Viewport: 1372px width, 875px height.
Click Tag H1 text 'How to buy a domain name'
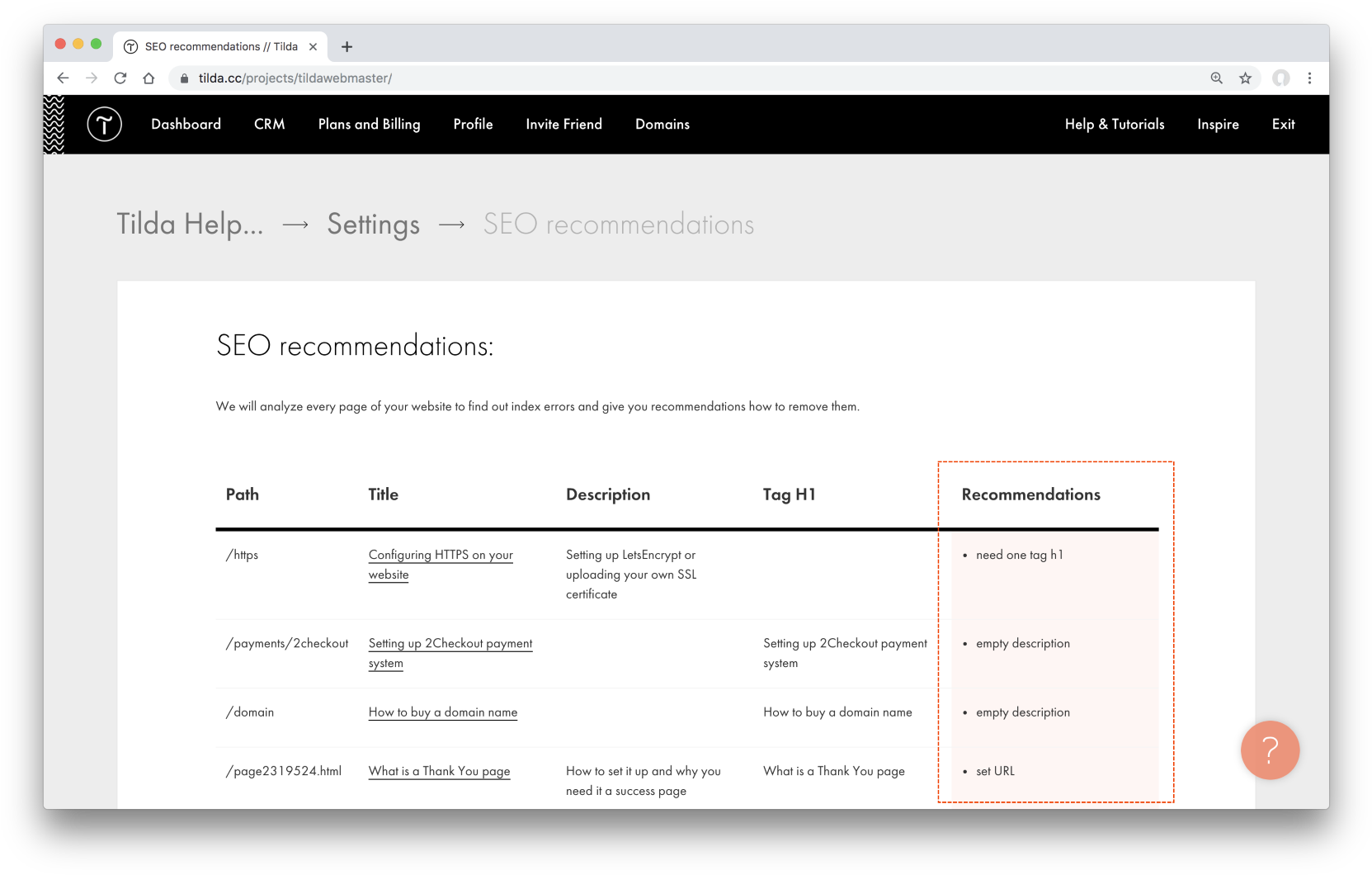pyautogui.click(x=837, y=712)
